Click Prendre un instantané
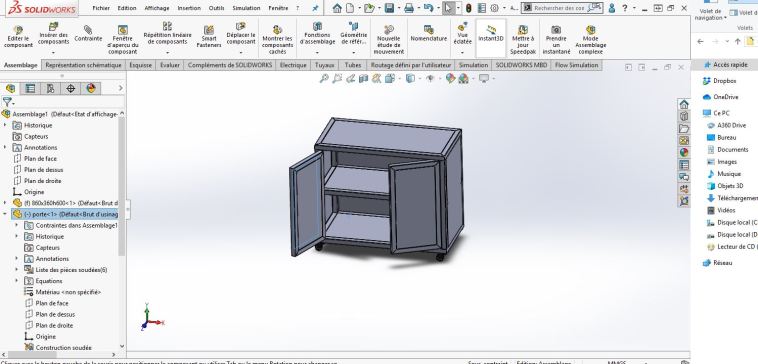The height and width of the screenshot is (364, 758). point(556,40)
